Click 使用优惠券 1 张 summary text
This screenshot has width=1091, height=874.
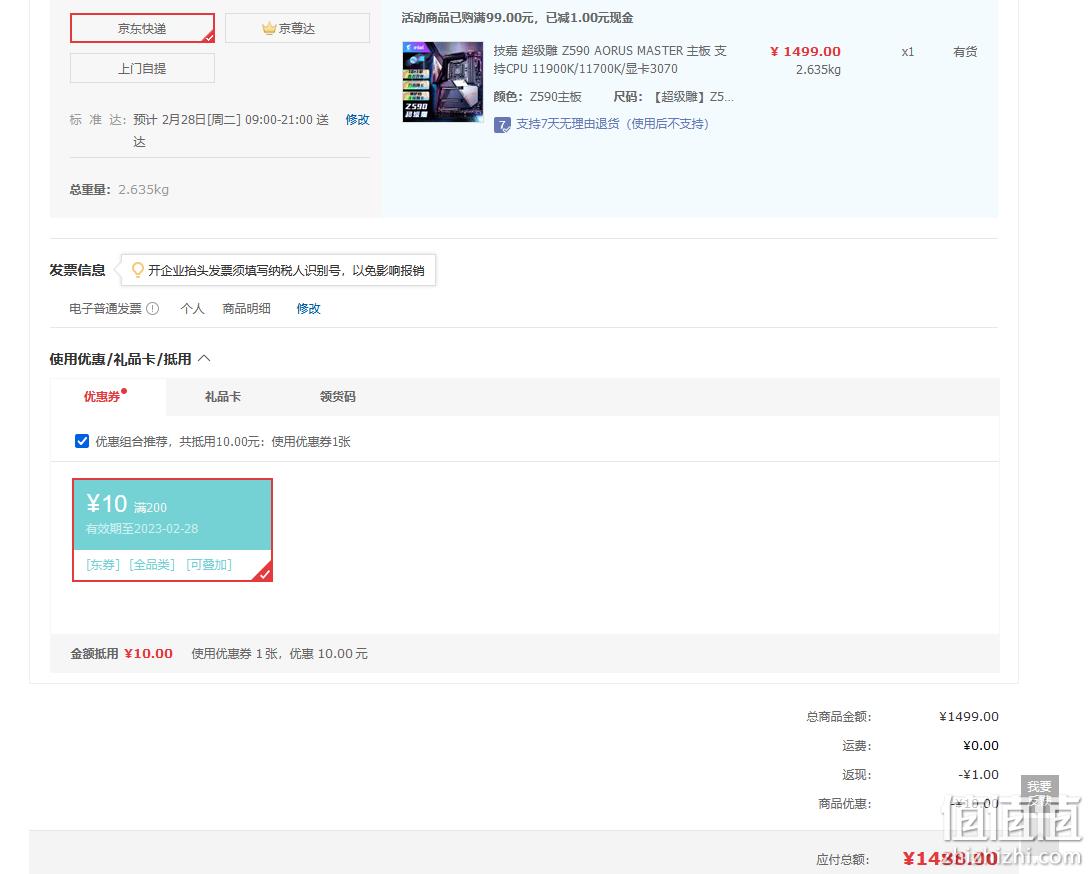280,653
